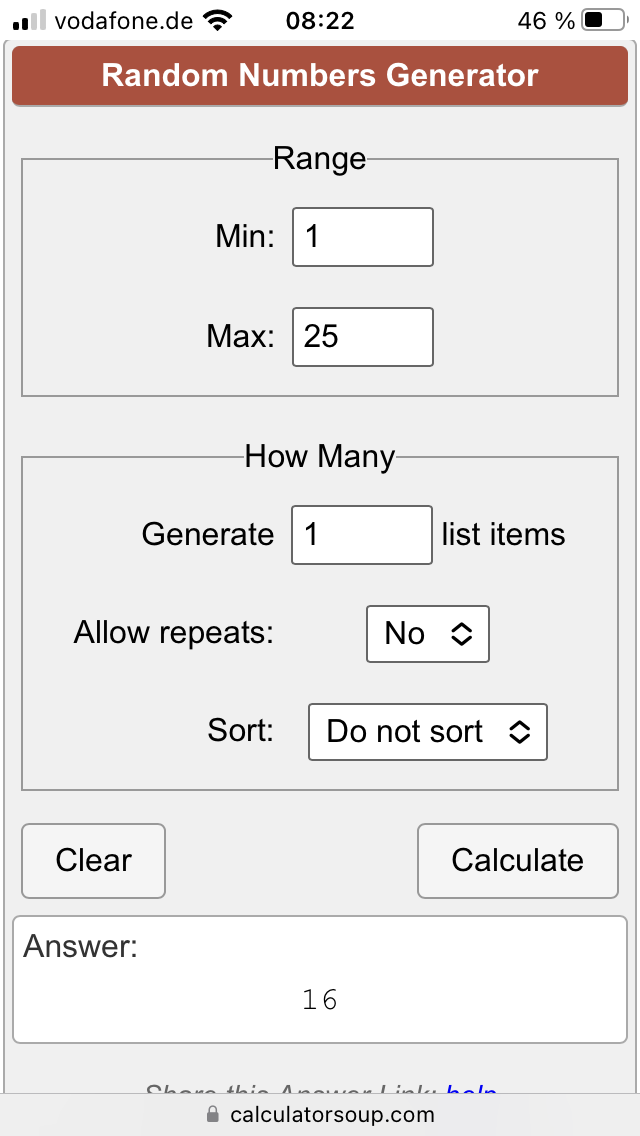Open the Allow repeats dropdown showing No
The width and height of the screenshot is (640, 1136).
[x=428, y=634]
